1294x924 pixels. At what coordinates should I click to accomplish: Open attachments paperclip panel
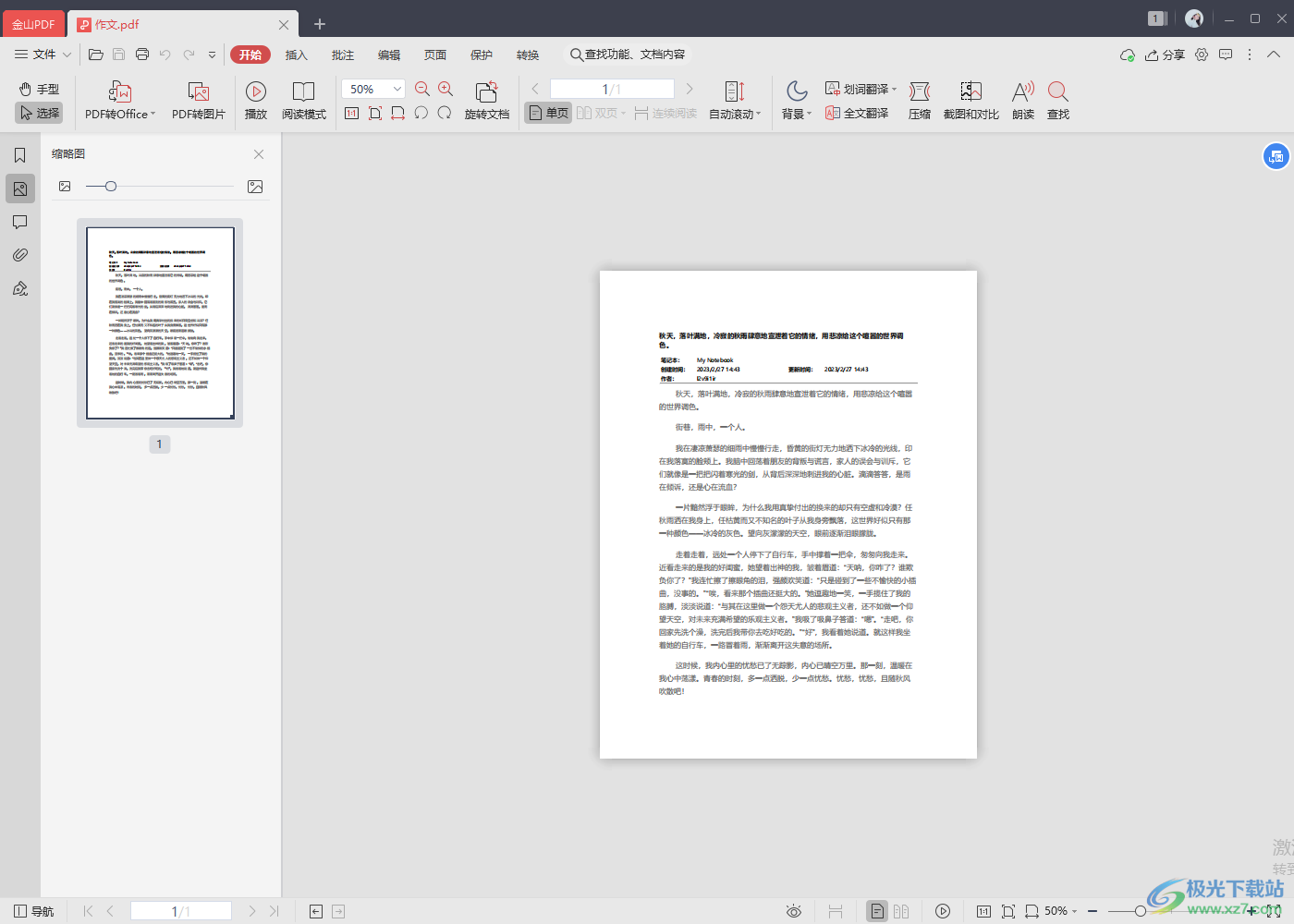click(x=20, y=255)
